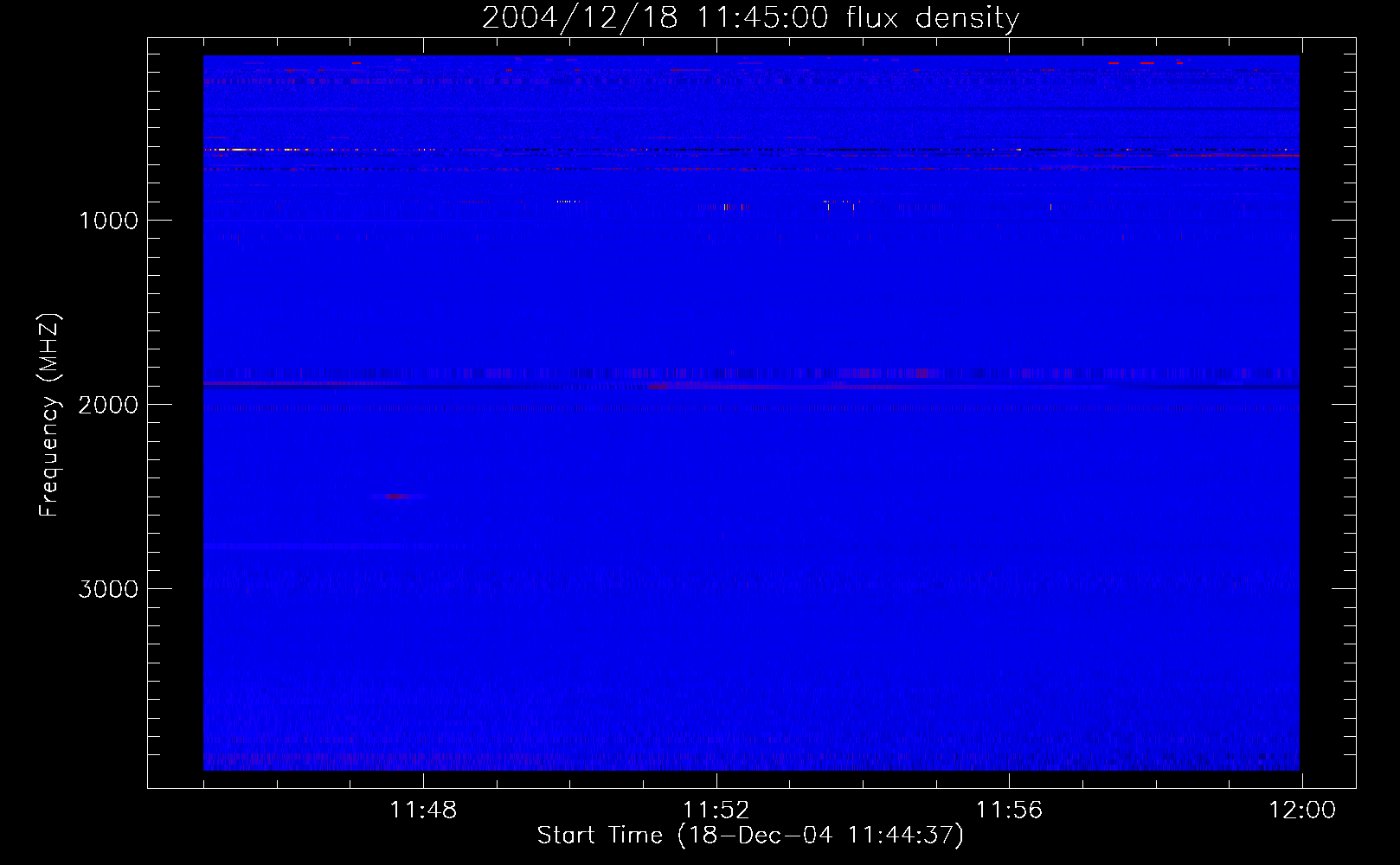1400x865 pixels.
Task: Click the '3000' frequency axis label
Action: [108, 589]
